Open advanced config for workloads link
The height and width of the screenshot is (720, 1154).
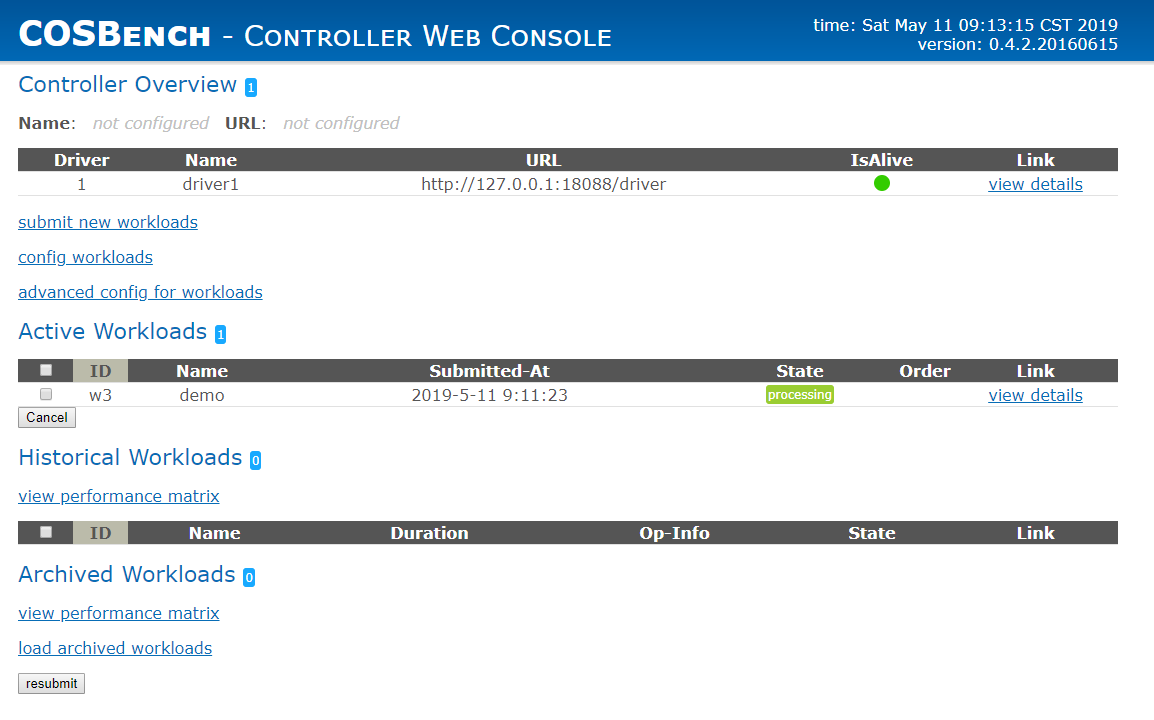pyautogui.click(x=141, y=292)
